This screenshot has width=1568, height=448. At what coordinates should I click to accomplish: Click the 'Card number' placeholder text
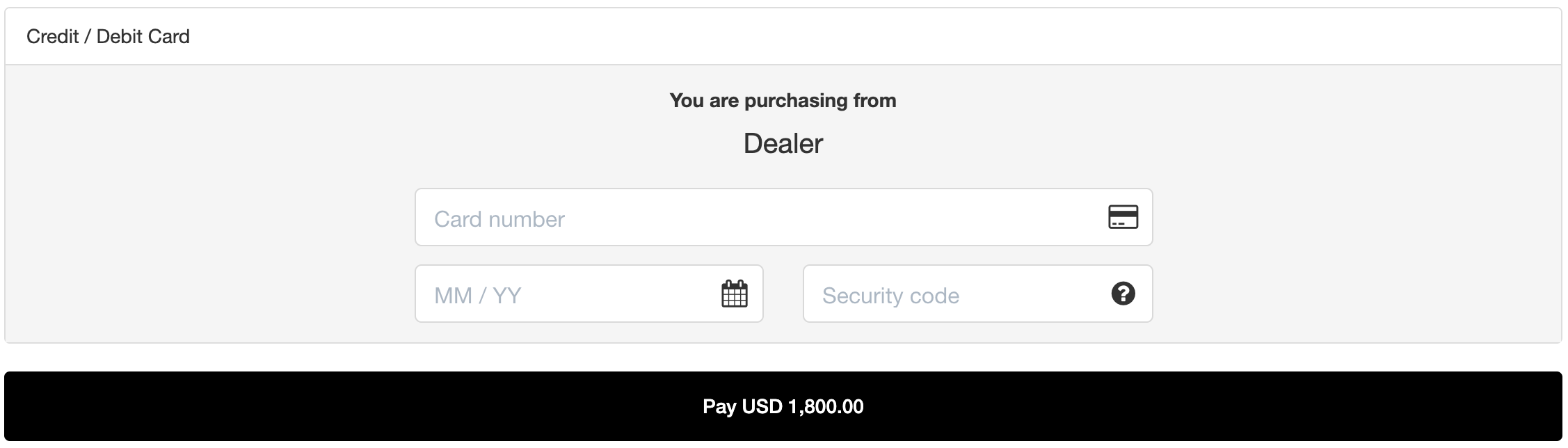(499, 219)
